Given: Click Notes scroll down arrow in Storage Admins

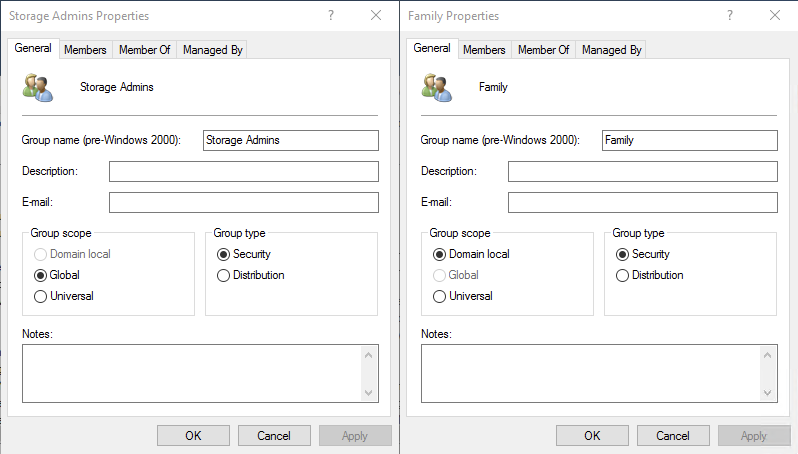Looking at the screenshot, I should click(369, 392).
